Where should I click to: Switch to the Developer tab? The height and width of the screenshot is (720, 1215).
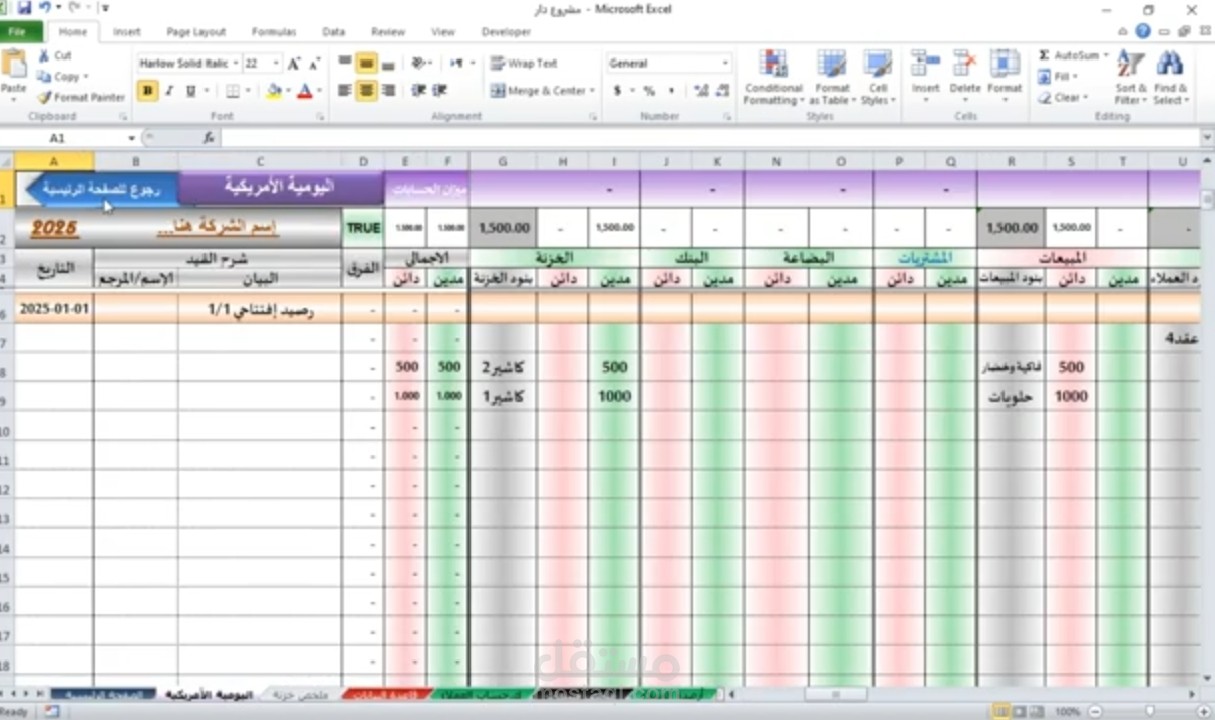[x=506, y=32]
